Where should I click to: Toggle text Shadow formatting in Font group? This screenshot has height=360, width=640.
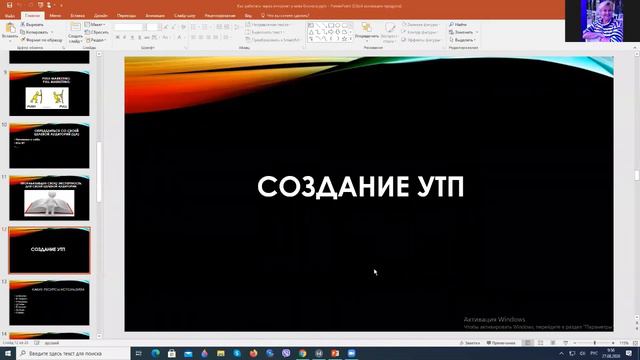140,38
